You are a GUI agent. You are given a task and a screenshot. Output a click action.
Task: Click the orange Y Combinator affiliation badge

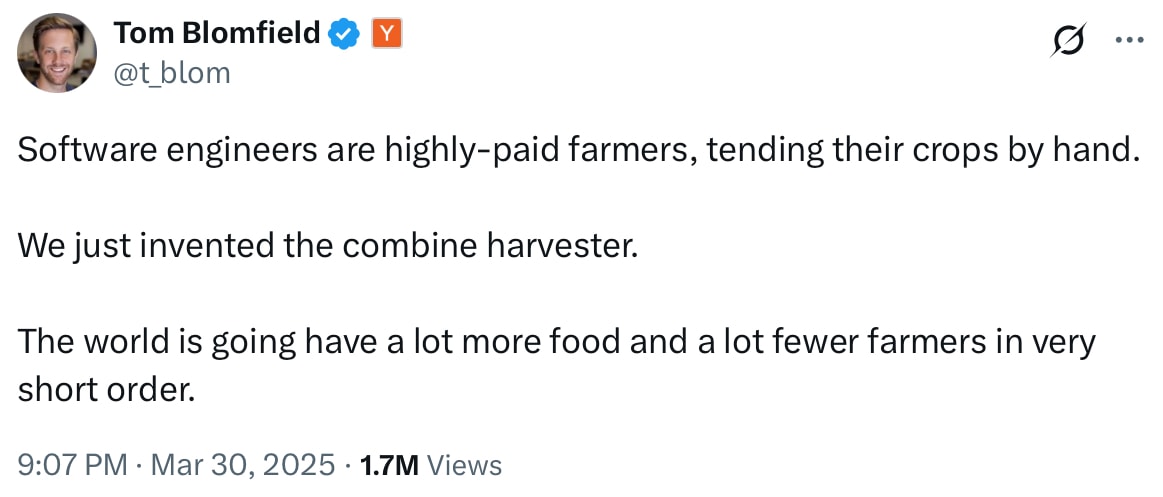386,34
